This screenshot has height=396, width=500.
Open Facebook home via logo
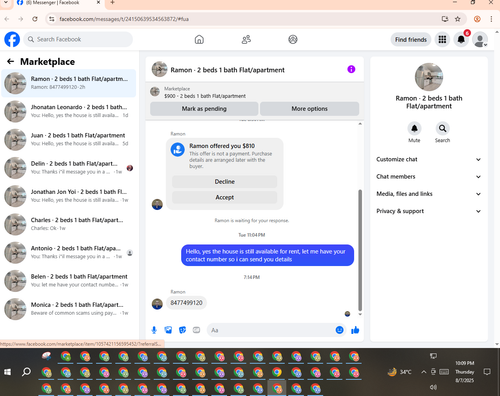point(12,39)
